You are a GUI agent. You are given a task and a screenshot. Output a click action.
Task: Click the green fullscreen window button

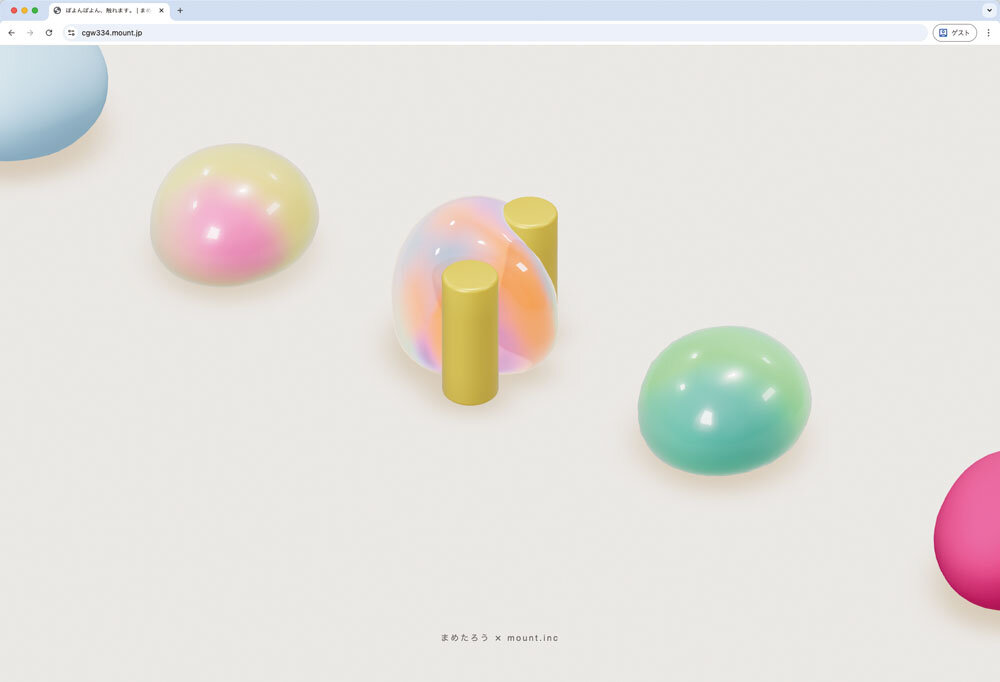tap(35, 10)
